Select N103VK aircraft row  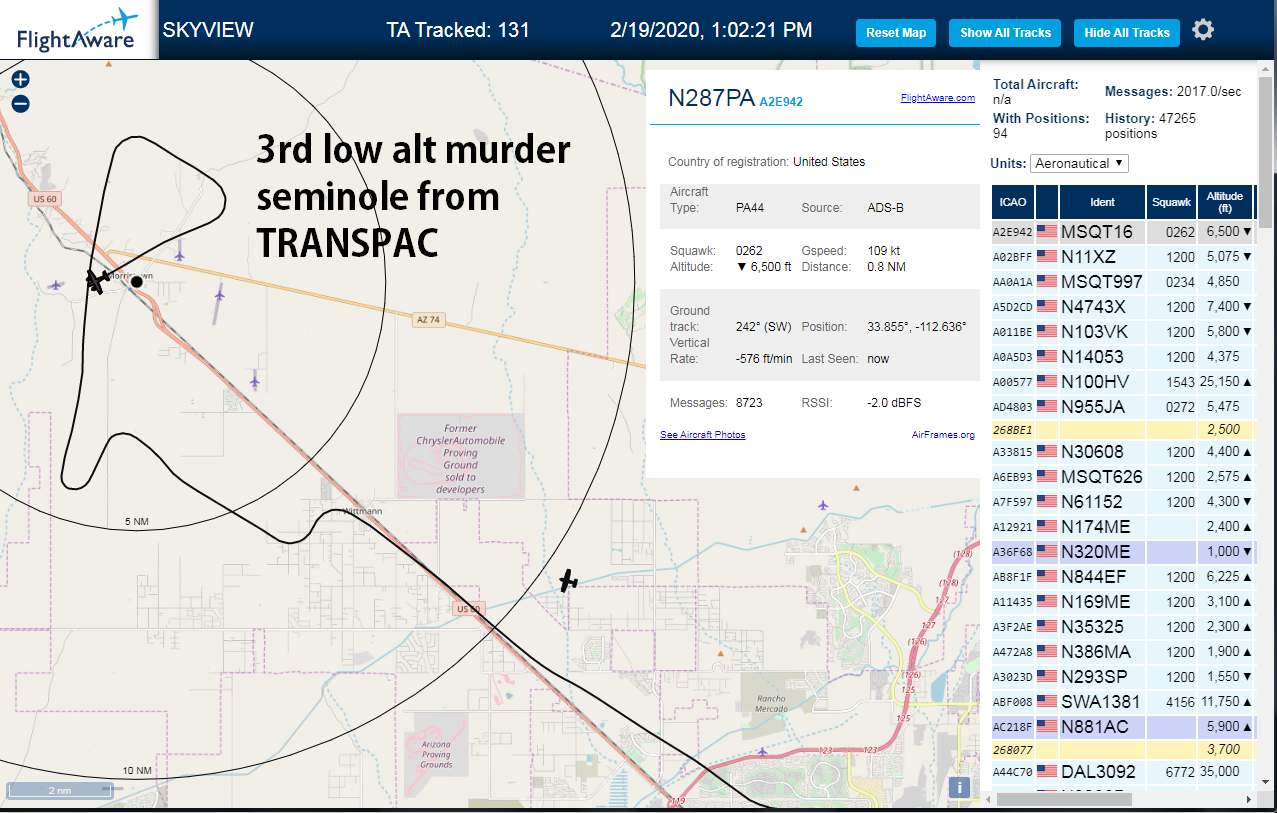(1122, 332)
